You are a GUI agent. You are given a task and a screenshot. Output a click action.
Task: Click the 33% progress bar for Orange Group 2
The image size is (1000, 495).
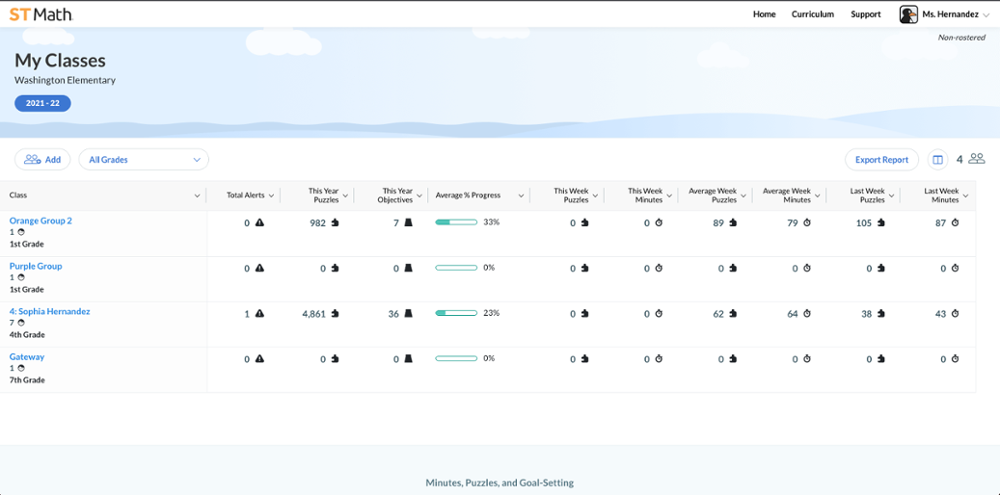click(x=456, y=223)
